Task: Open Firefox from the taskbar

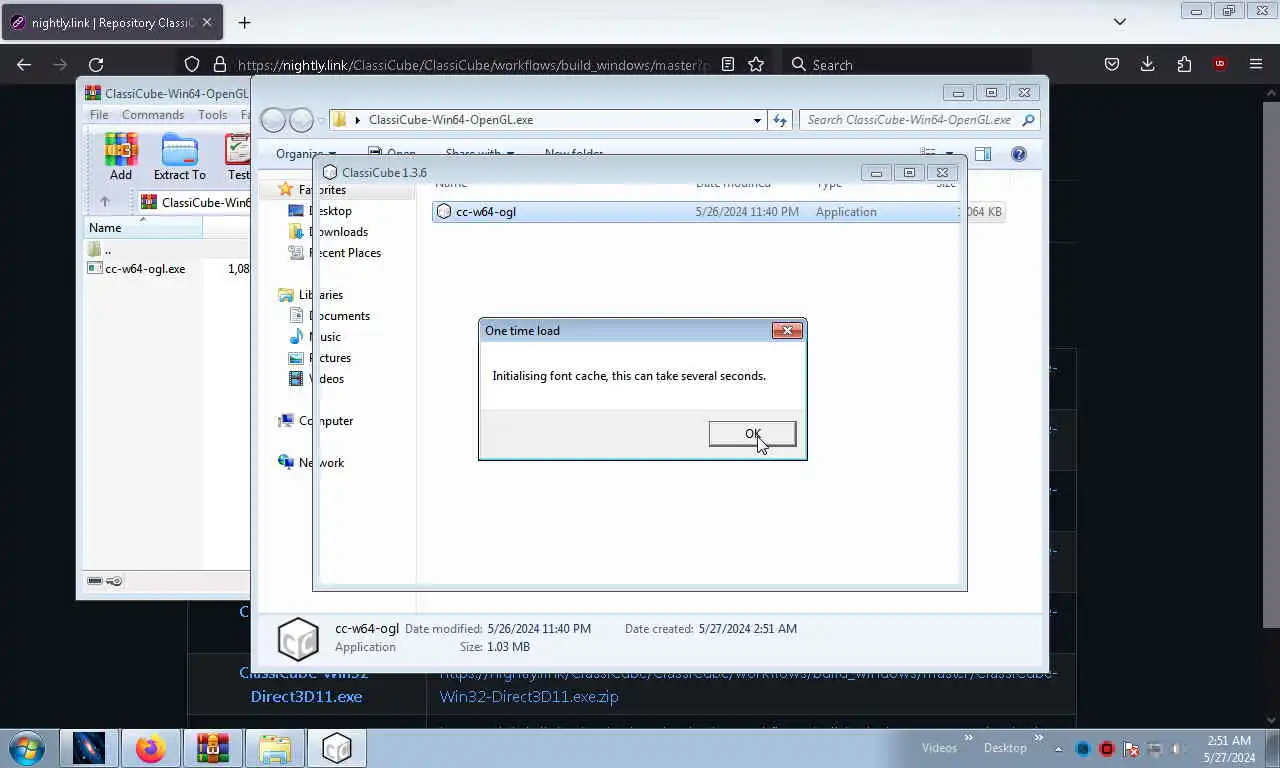Action: click(151, 748)
